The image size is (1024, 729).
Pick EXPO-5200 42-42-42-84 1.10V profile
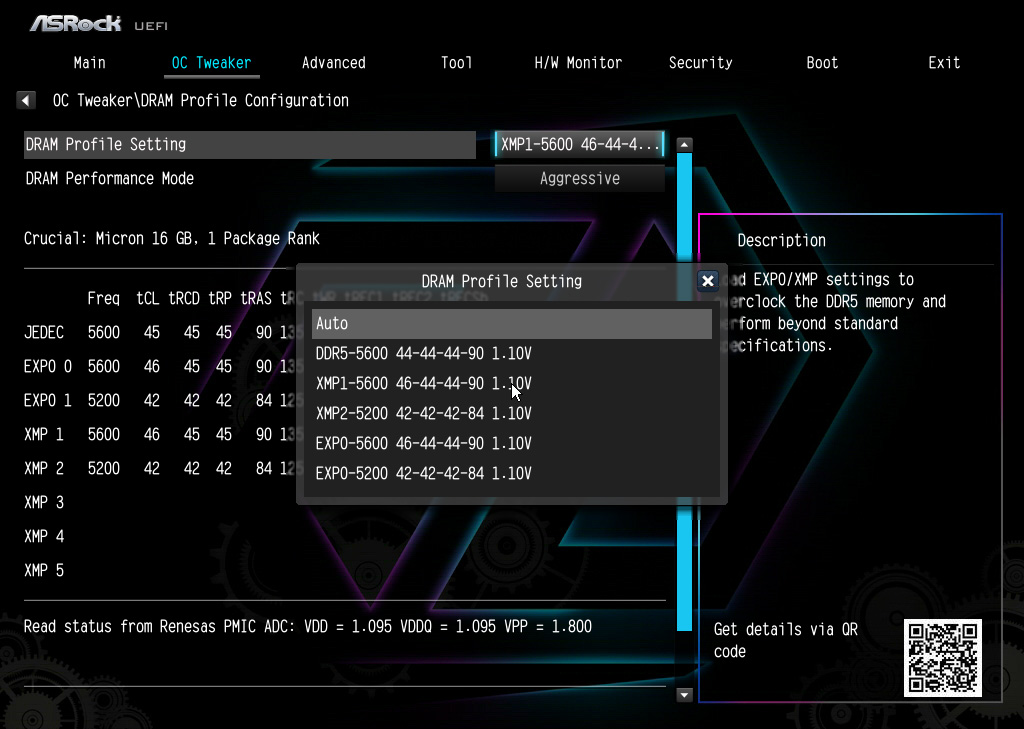(x=511, y=474)
